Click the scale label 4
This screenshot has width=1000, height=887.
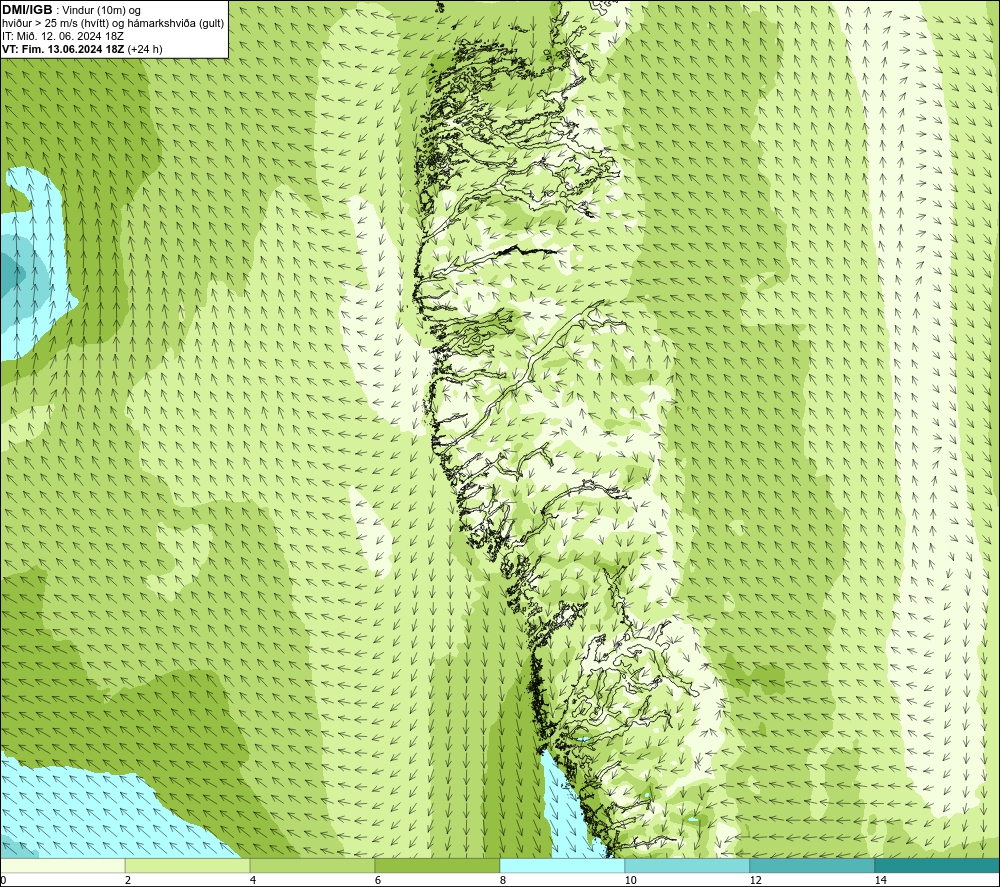click(253, 880)
